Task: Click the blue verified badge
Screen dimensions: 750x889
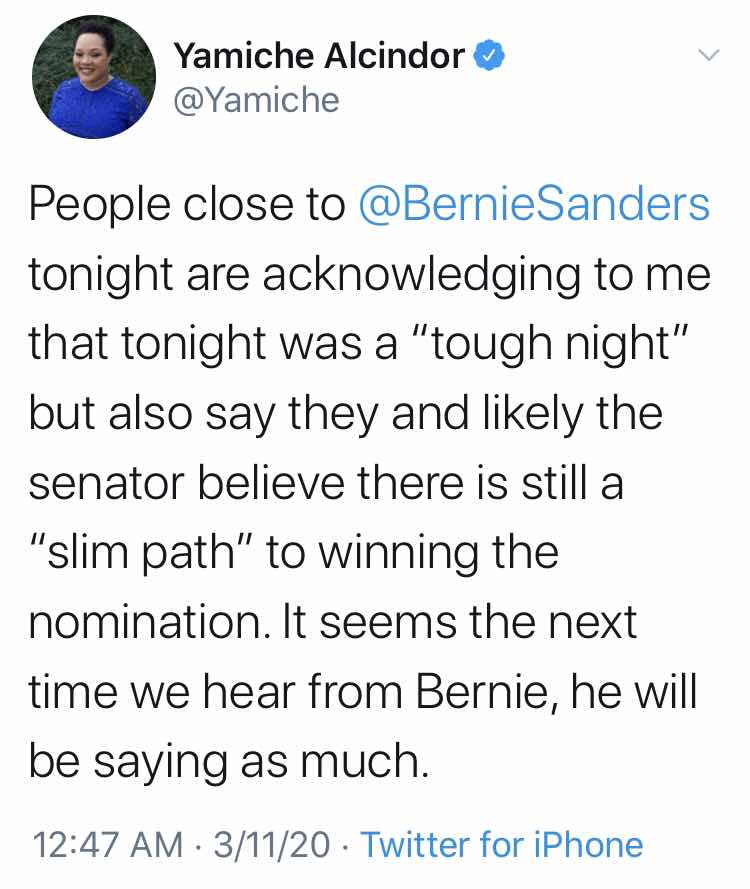Action: point(488,56)
